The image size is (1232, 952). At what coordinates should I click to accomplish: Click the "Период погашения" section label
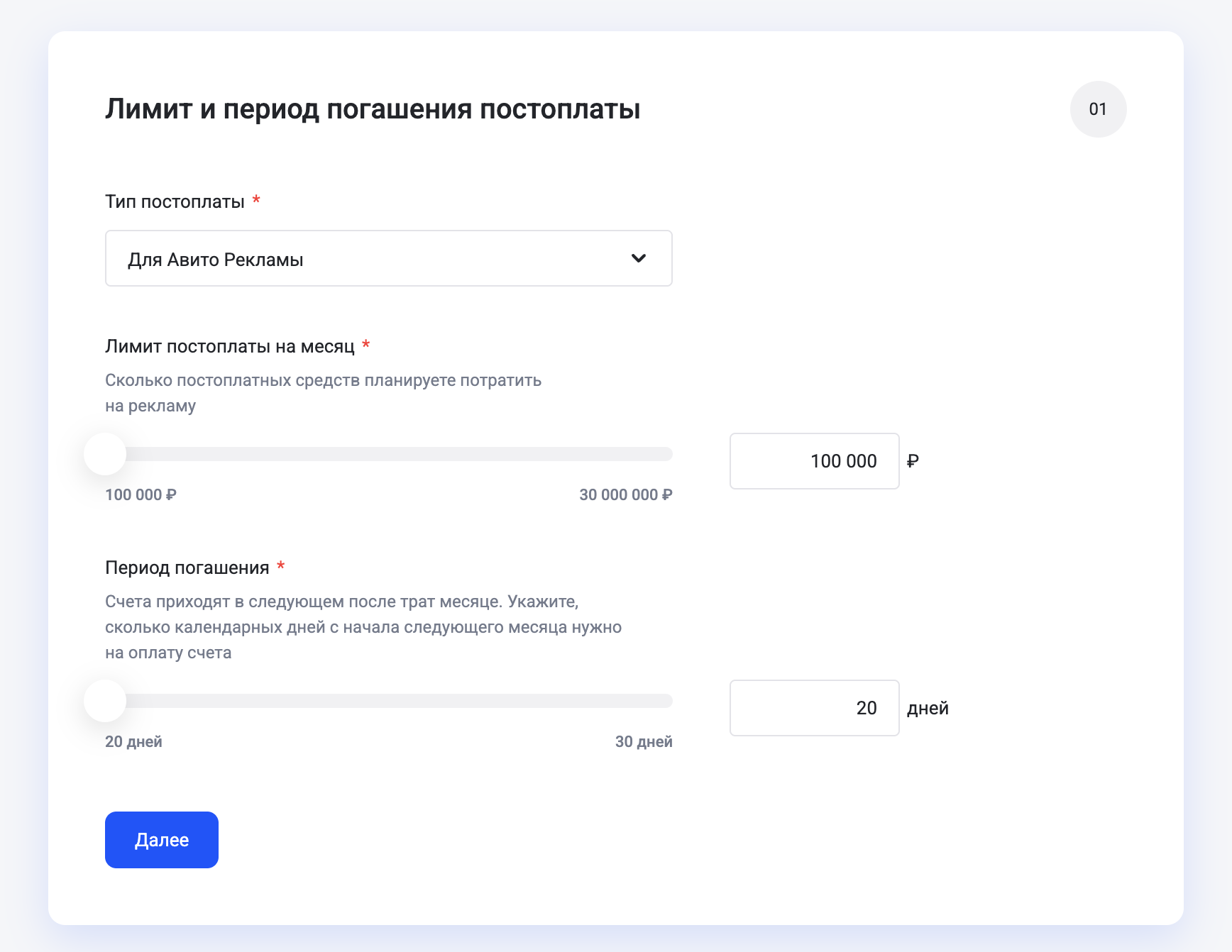(x=187, y=567)
